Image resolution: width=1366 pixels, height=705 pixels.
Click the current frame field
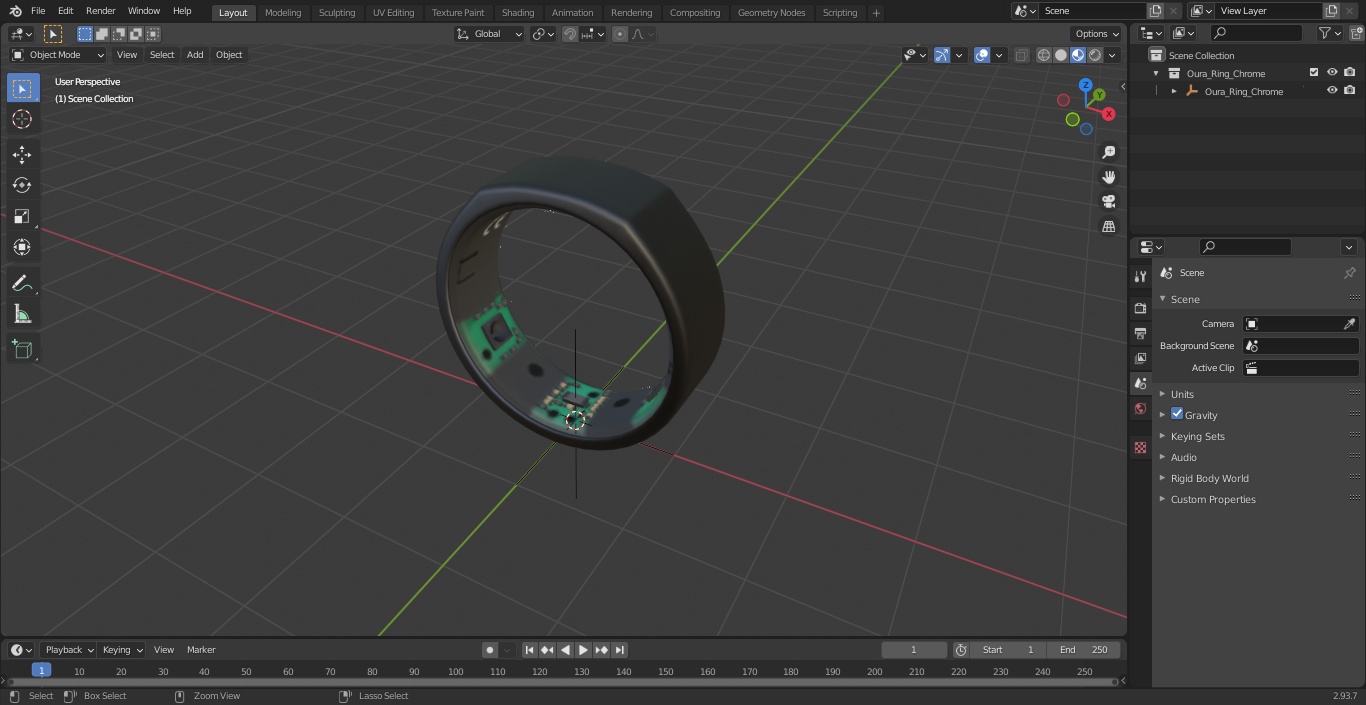click(x=914, y=650)
